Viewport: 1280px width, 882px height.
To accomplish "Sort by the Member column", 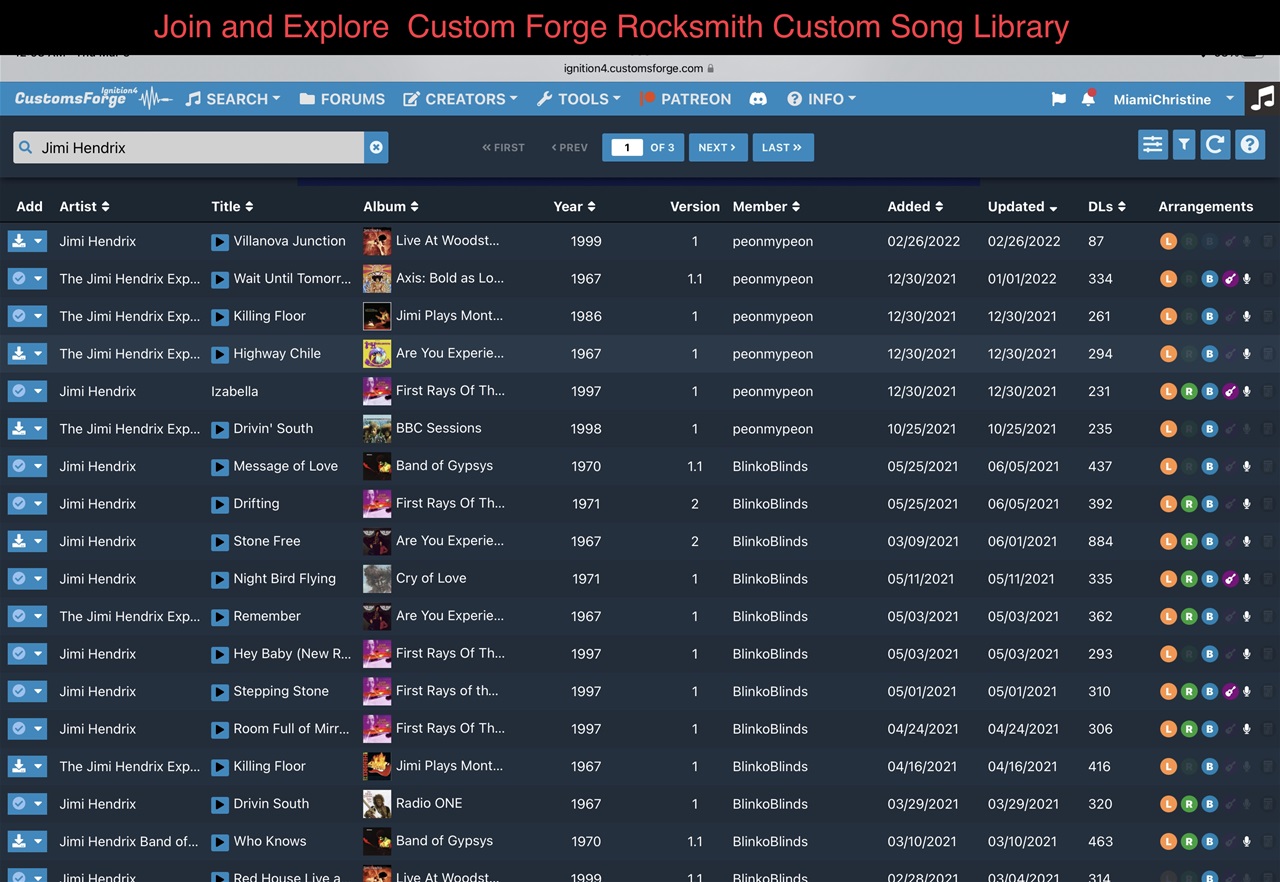I will pos(766,206).
